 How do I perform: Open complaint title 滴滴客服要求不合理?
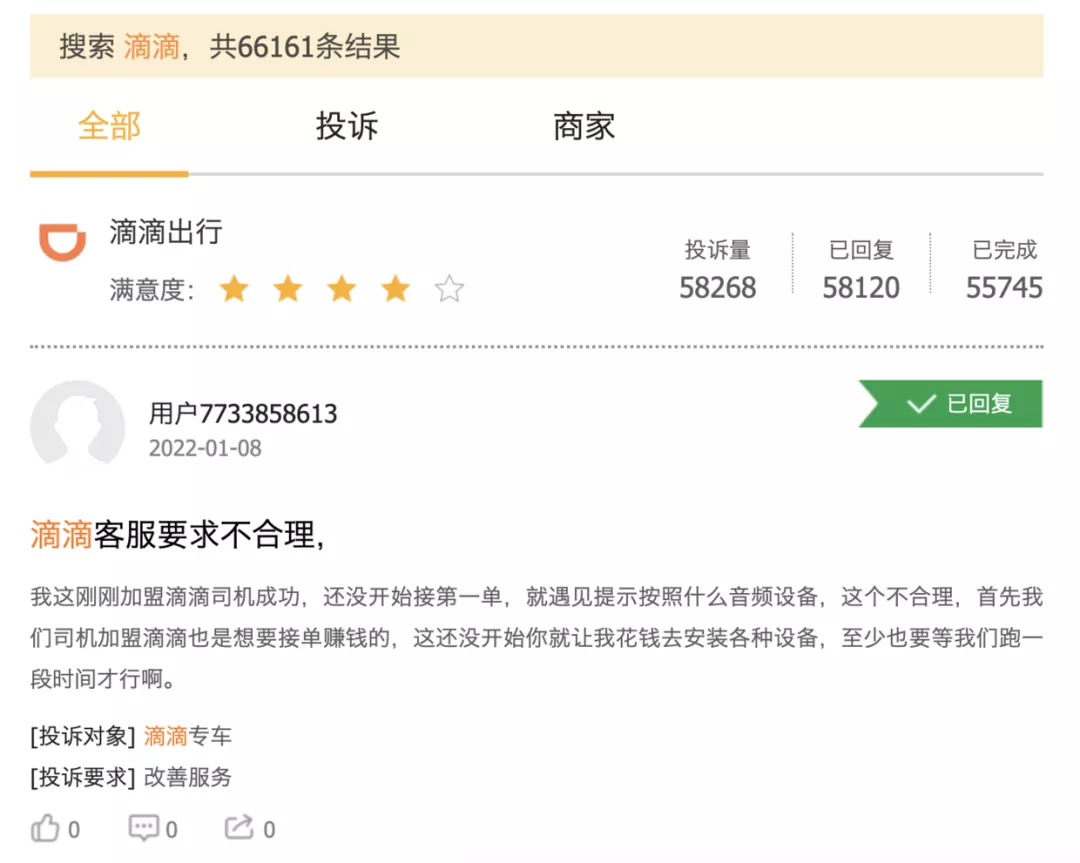pyautogui.click(x=178, y=536)
